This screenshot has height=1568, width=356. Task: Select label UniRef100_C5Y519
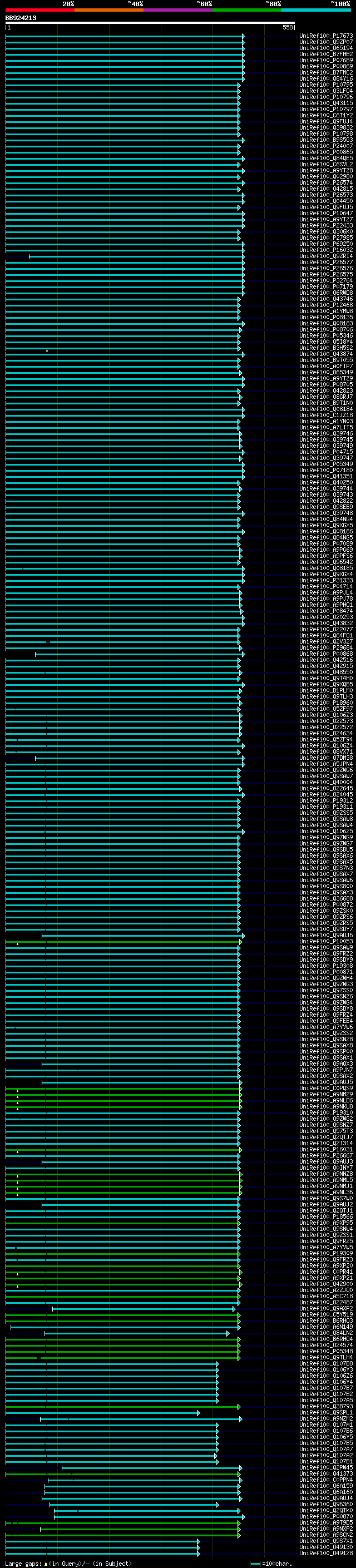(326, 1315)
